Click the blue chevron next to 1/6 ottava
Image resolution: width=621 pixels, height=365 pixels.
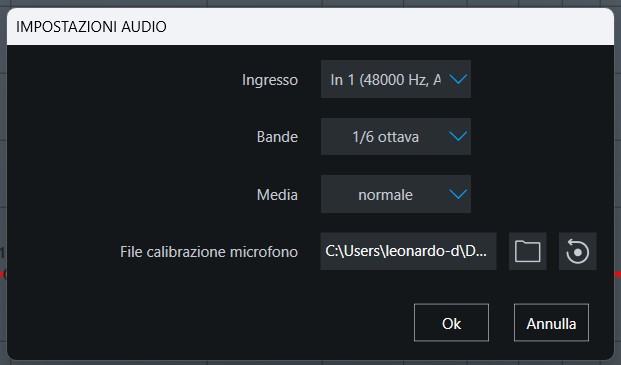pos(458,137)
